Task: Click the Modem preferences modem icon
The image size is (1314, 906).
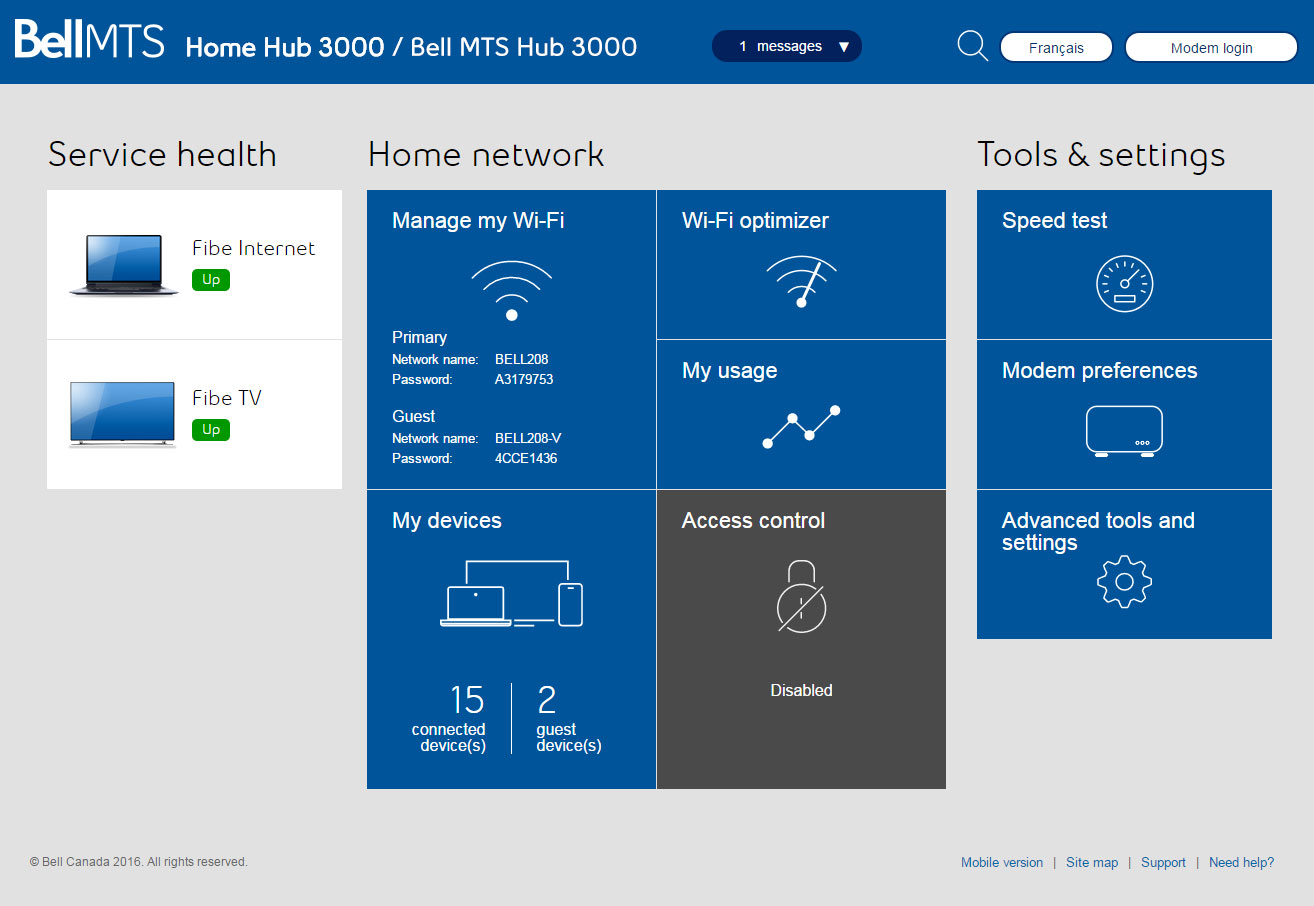Action: 1124,431
